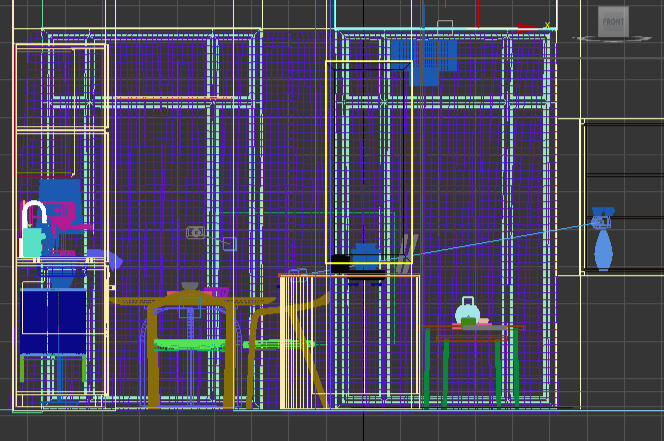The height and width of the screenshot is (441, 664).
Task: Select the blue object at the top center
Action: tap(424, 58)
